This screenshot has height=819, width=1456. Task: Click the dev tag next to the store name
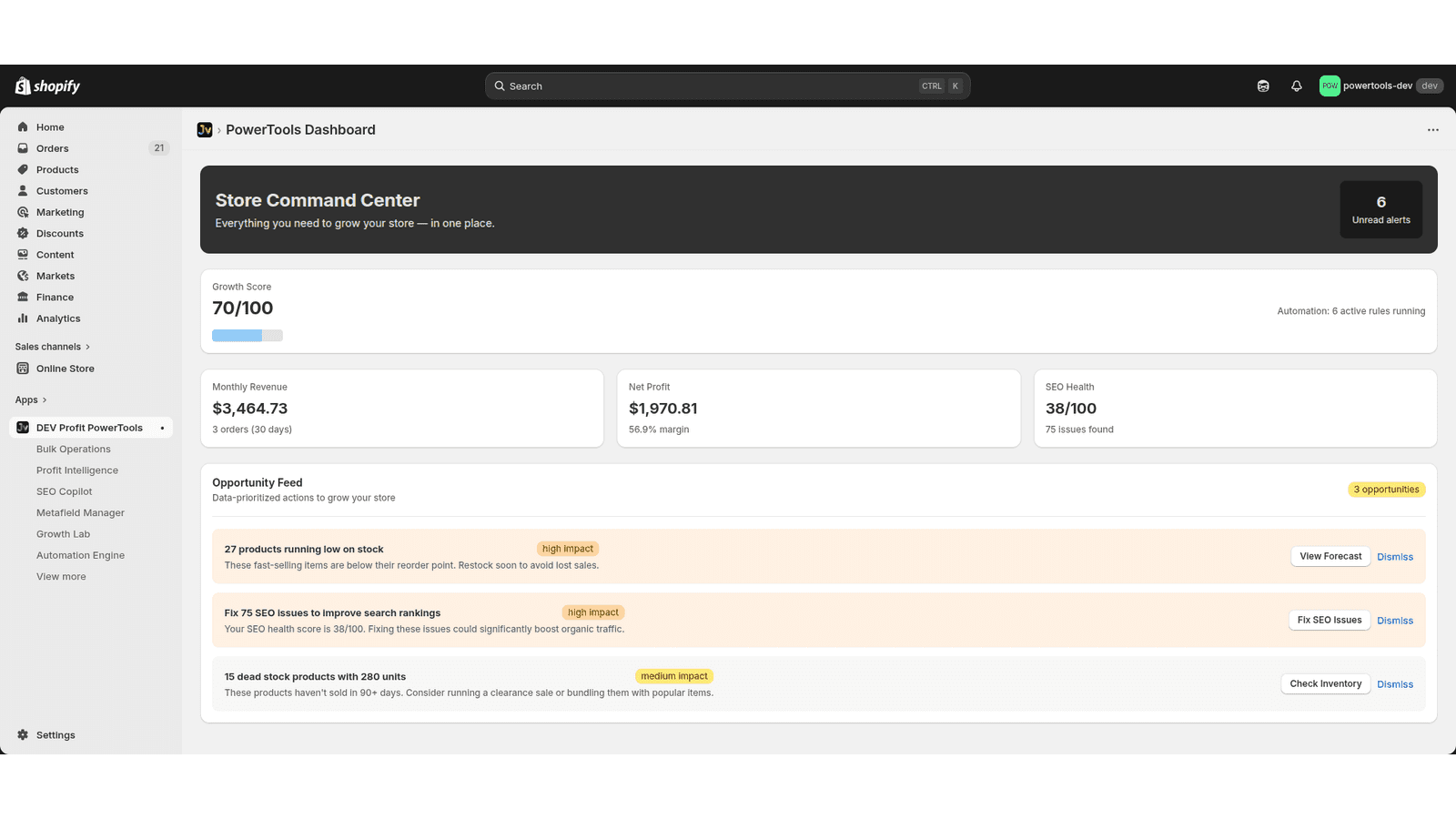point(1430,86)
